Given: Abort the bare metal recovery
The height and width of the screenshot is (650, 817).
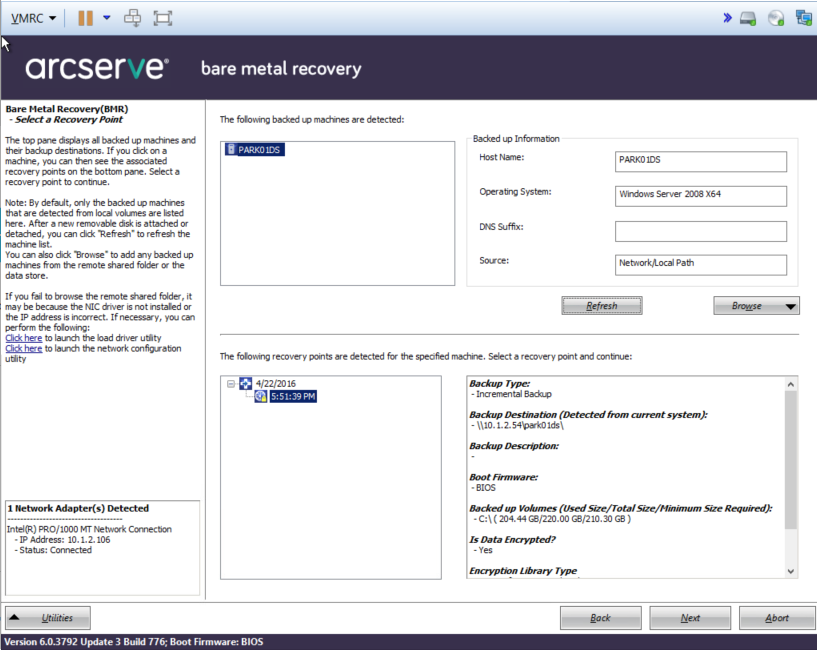Looking at the screenshot, I should point(777,618).
